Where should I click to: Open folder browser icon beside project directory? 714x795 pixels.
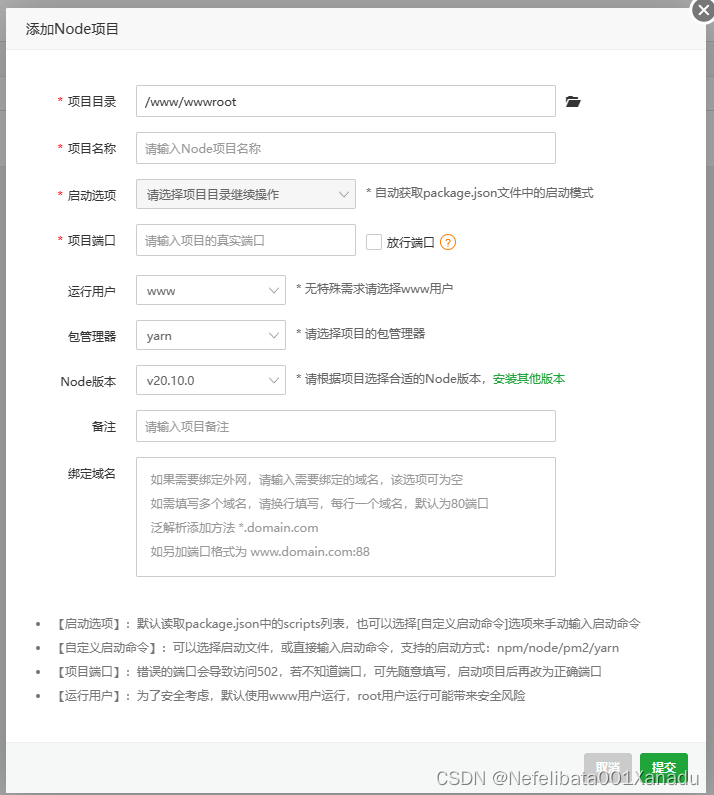(x=573, y=101)
